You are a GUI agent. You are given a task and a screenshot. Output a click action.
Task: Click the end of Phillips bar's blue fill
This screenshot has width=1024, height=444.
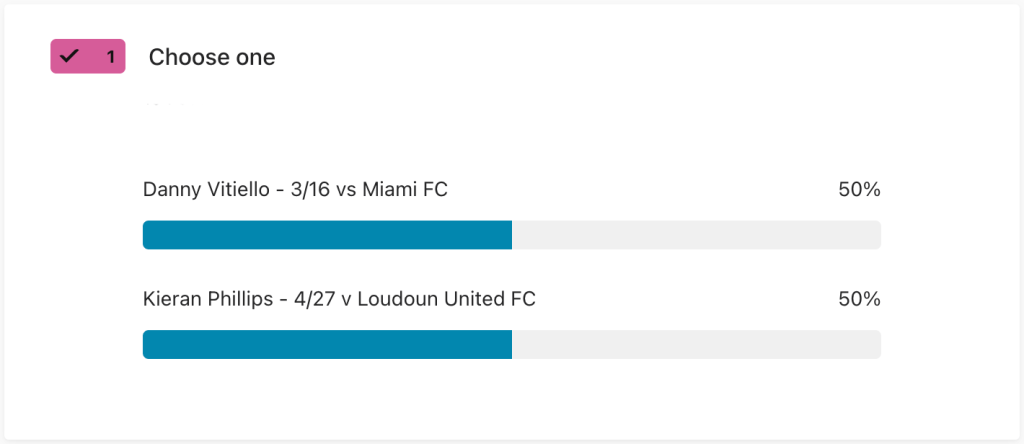pyautogui.click(x=510, y=344)
